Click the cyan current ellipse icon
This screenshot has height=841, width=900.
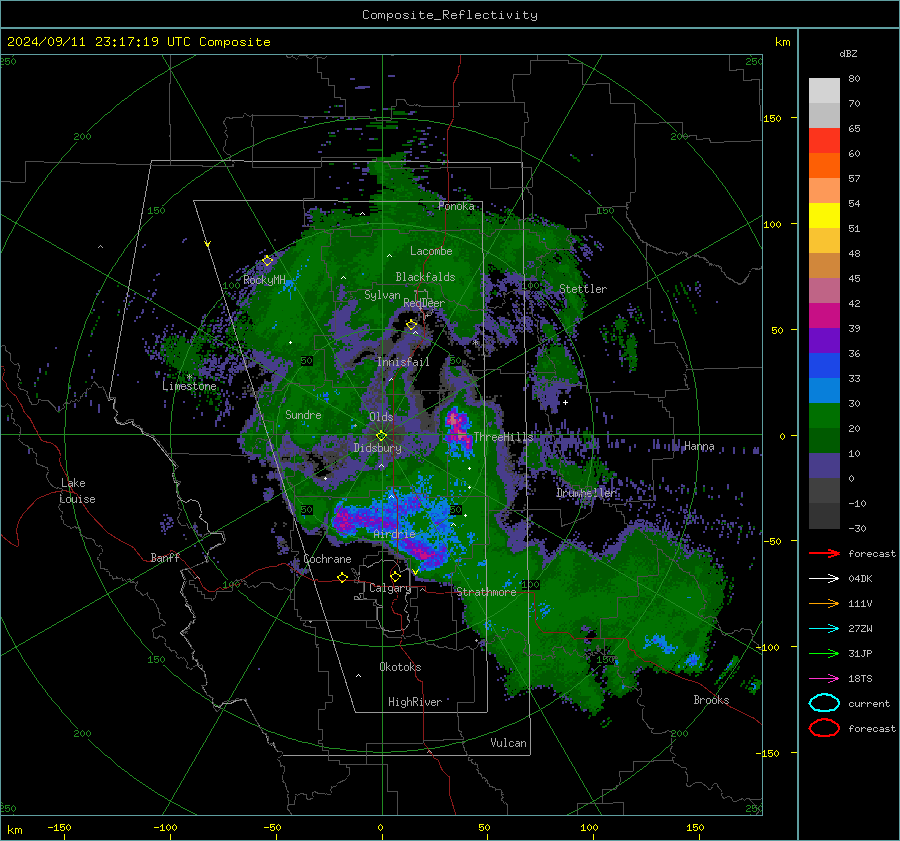coord(824,703)
